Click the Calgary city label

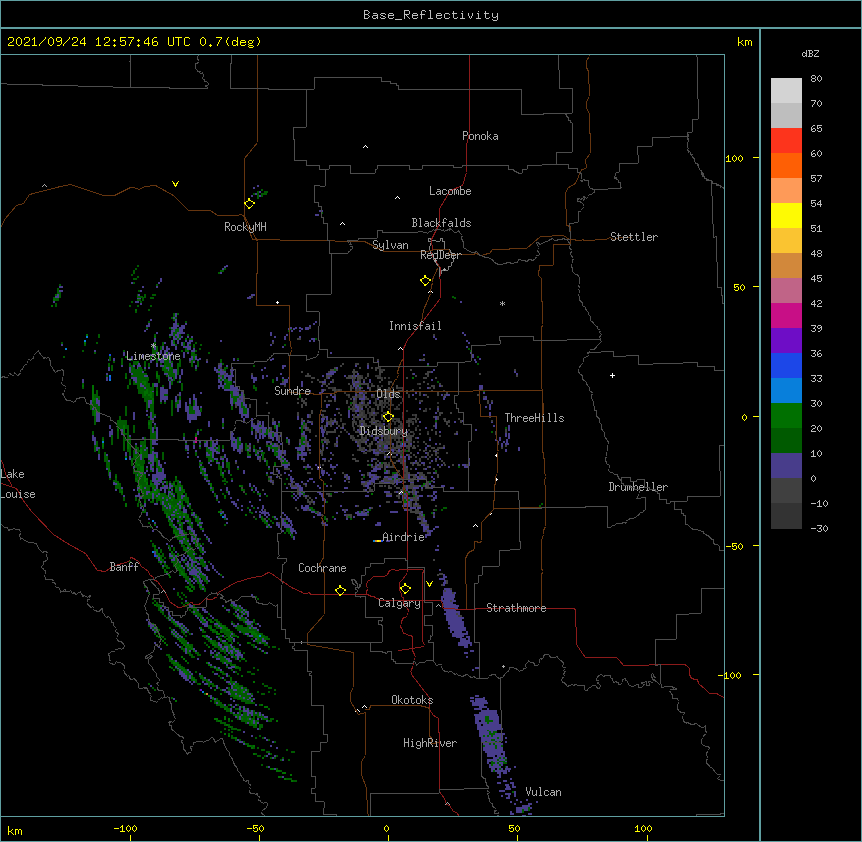399,603
